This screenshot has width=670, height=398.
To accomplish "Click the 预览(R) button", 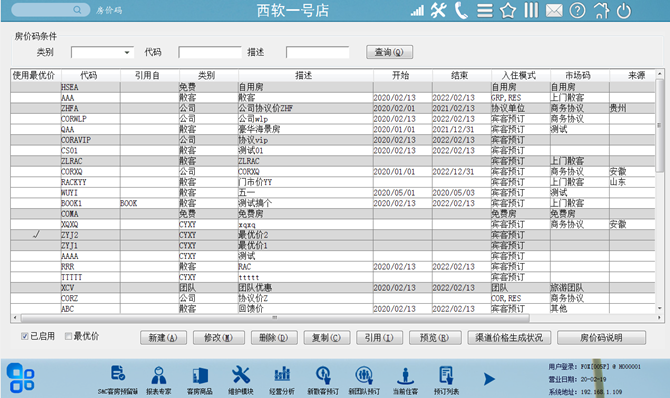I will click(435, 338).
